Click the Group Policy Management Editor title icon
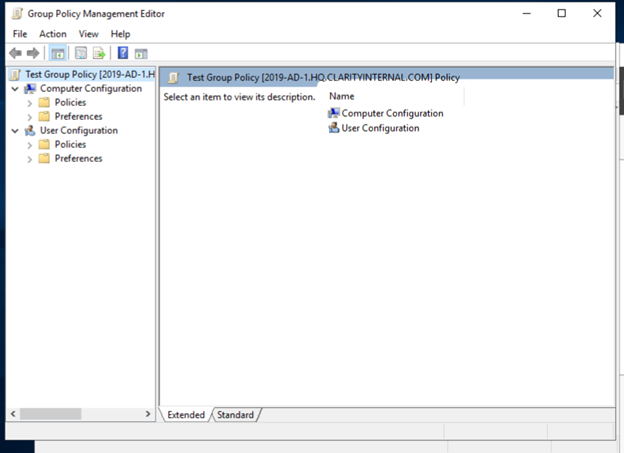Screen dimensions: 624x453 tap(17, 14)
